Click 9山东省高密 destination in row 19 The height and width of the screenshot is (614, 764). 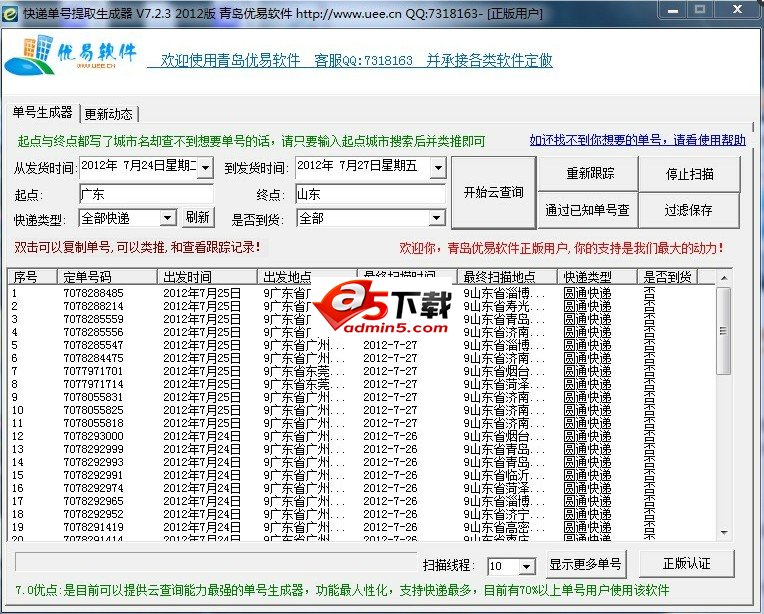[x=504, y=527]
